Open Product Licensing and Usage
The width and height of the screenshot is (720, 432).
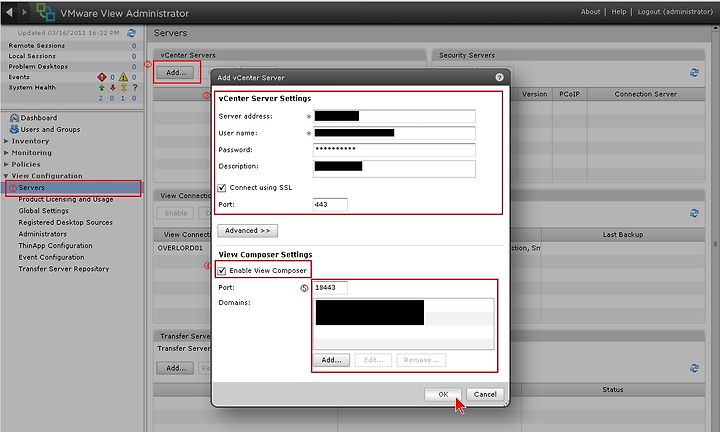click(66, 199)
